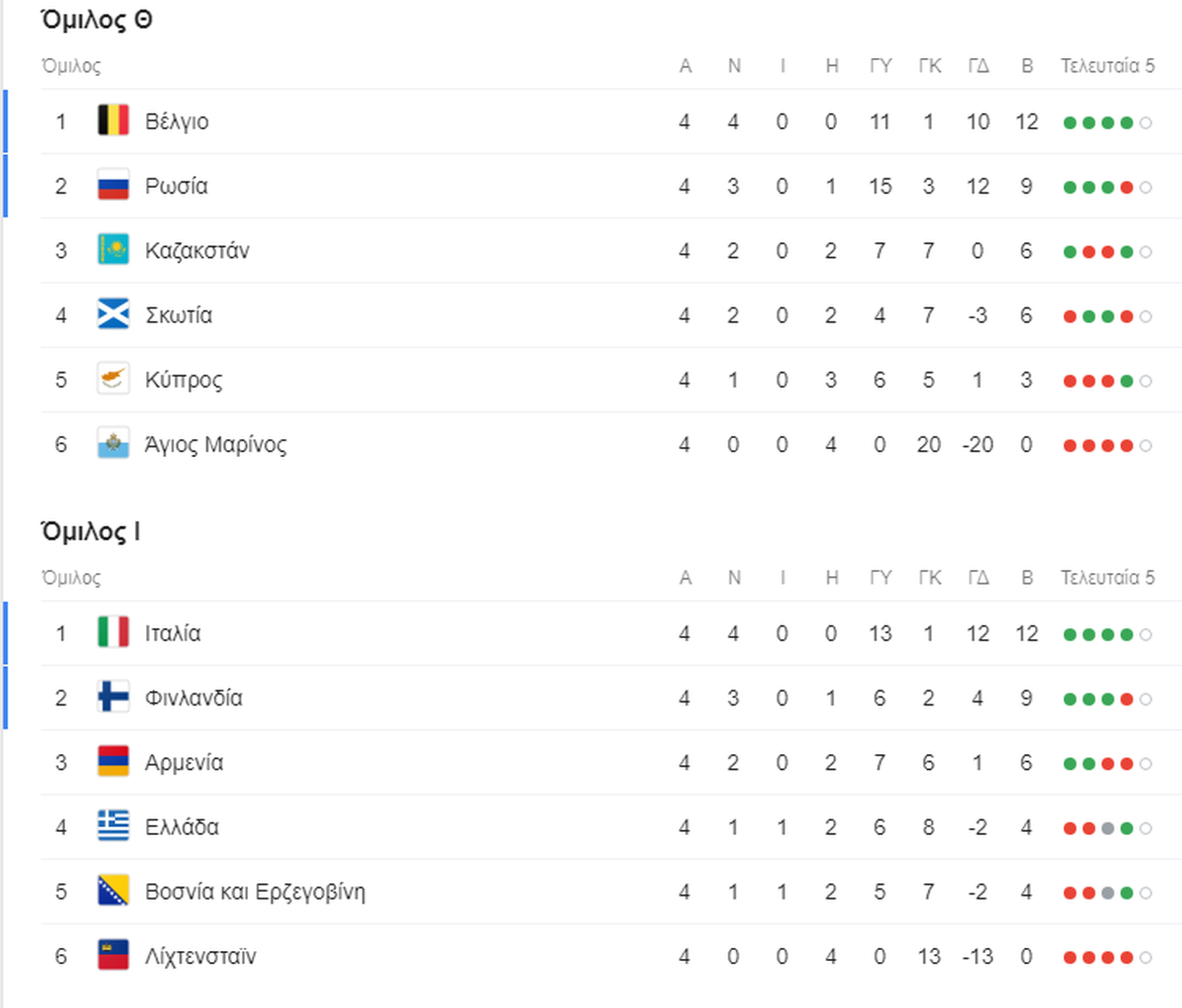Click the Greece flag icon
This screenshot has width=1182, height=1008.
click(x=113, y=826)
